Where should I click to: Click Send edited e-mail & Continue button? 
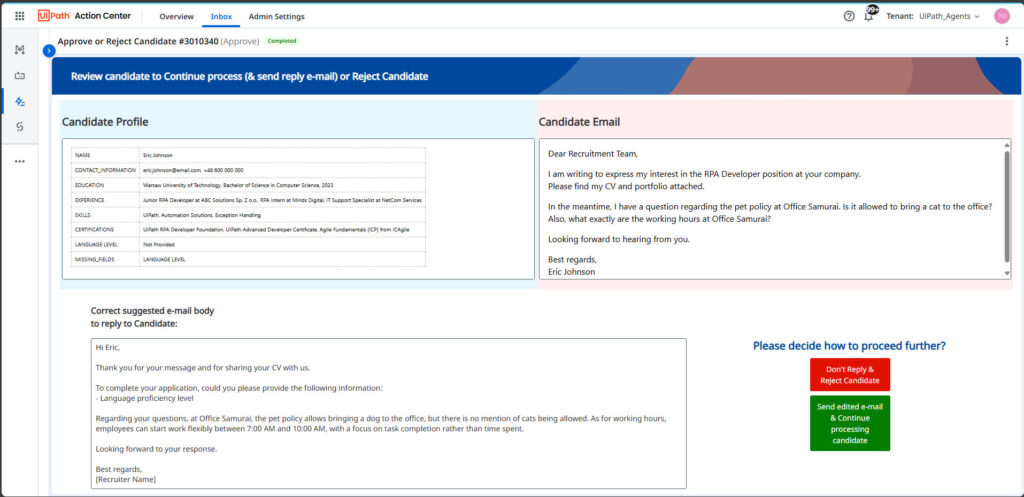click(850, 423)
